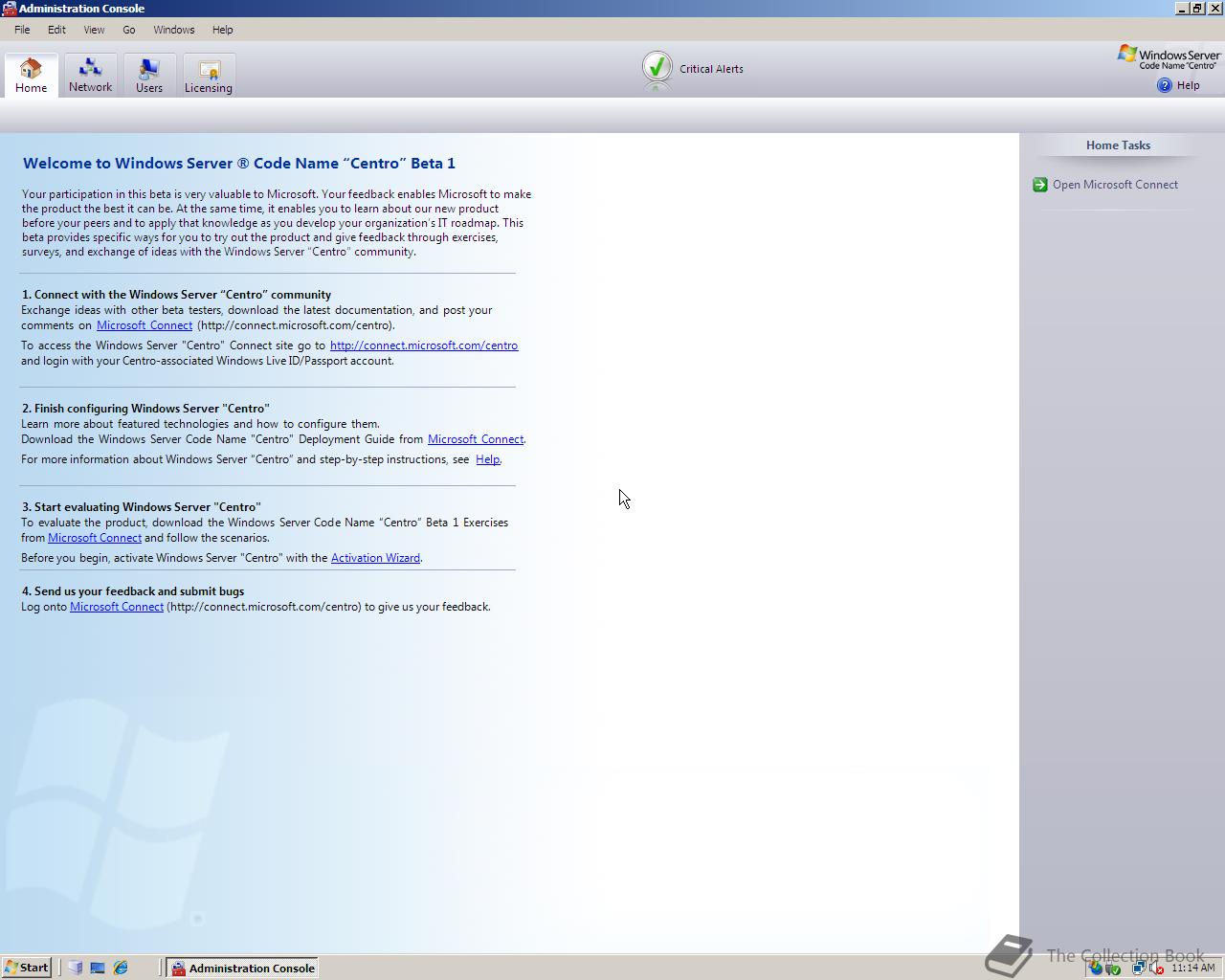Click Show Desktop quick launch icon
1225x980 pixels.
98,968
